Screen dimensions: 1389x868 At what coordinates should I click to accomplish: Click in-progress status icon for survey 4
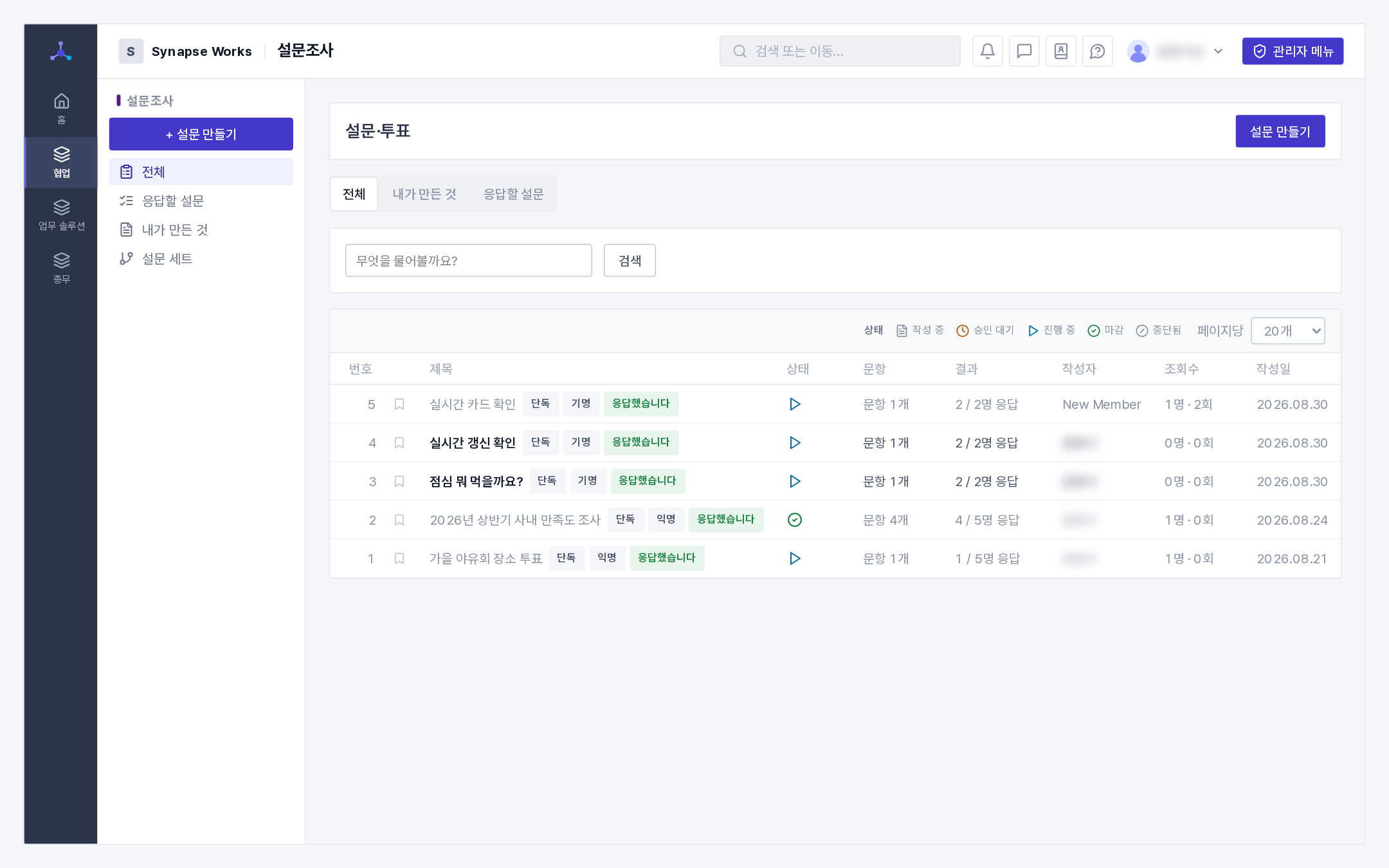(795, 443)
